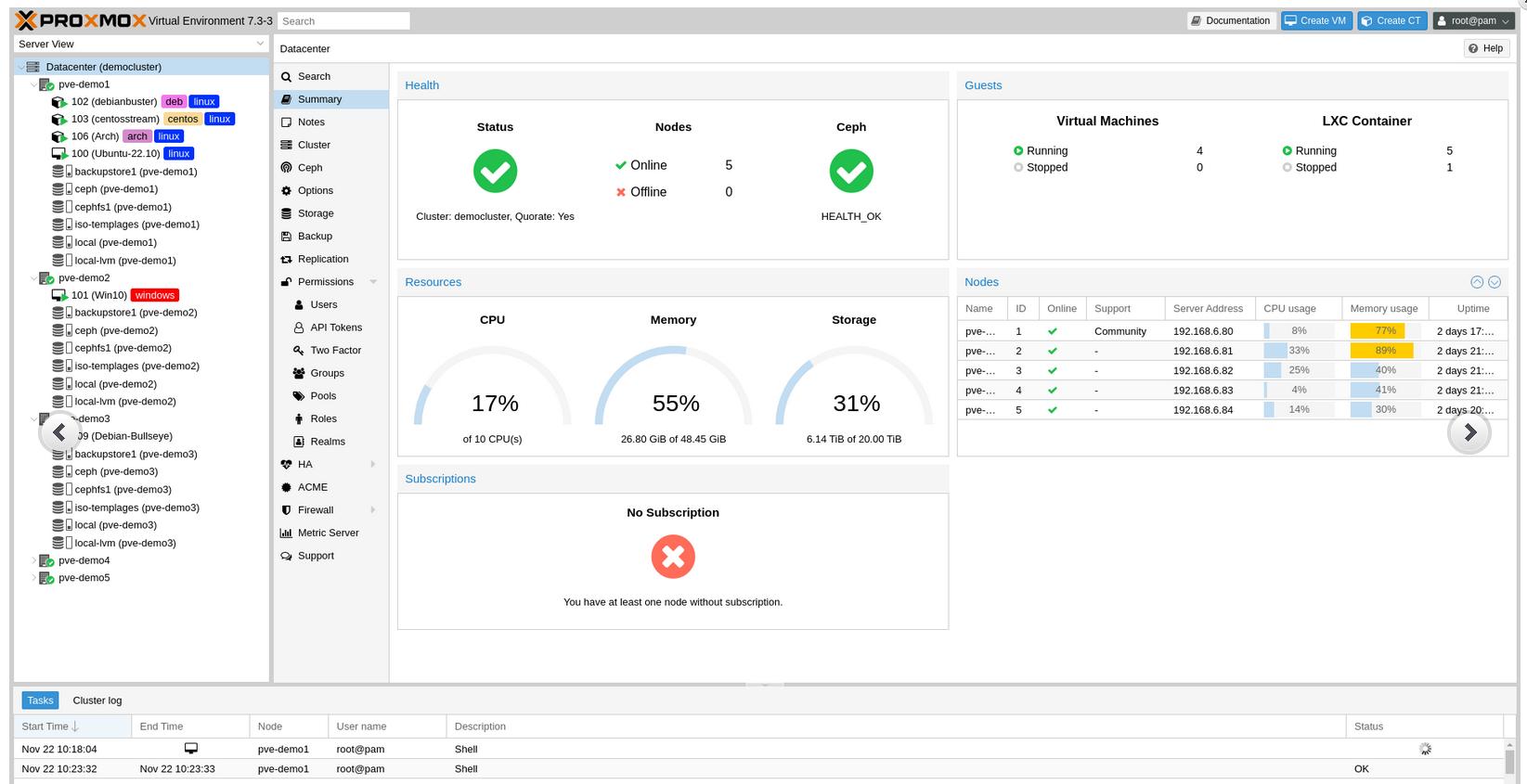Open Metric Server chart icon
The height and width of the screenshot is (784, 1527).
(286, 533)
